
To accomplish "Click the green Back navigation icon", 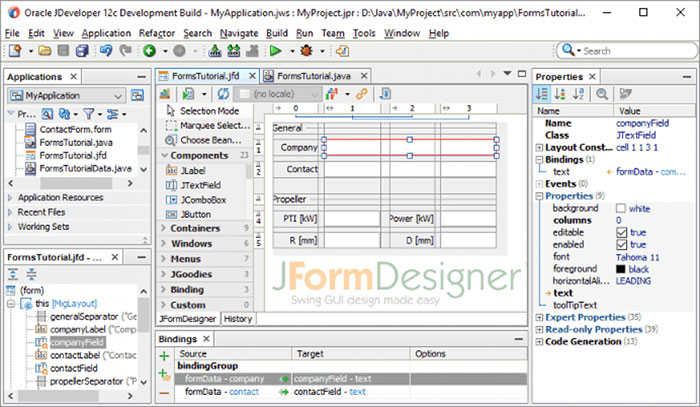I will 149,51.
